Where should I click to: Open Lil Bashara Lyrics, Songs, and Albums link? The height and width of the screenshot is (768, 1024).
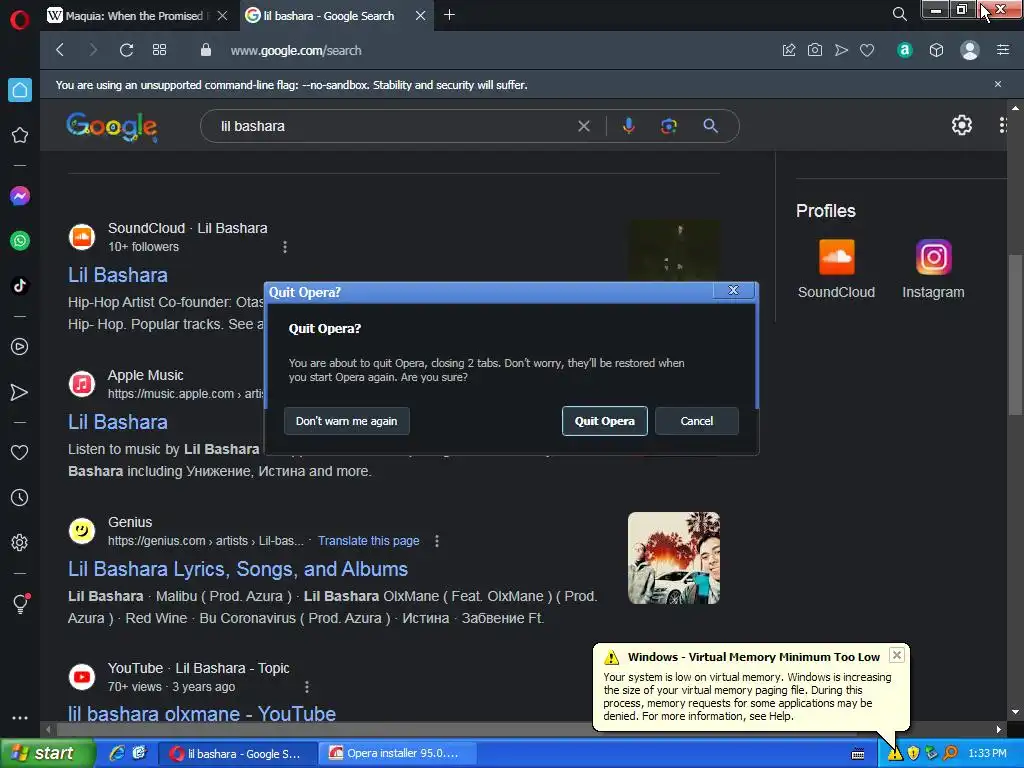pos(238,569)
